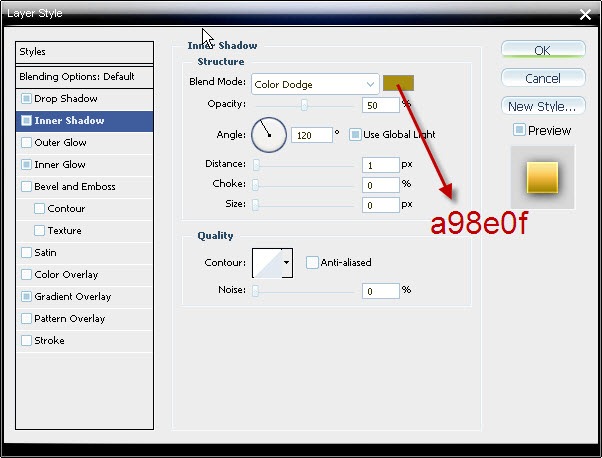Open the Contour picker arrow in Quality
602x458 pixels.
coord(287,263)
